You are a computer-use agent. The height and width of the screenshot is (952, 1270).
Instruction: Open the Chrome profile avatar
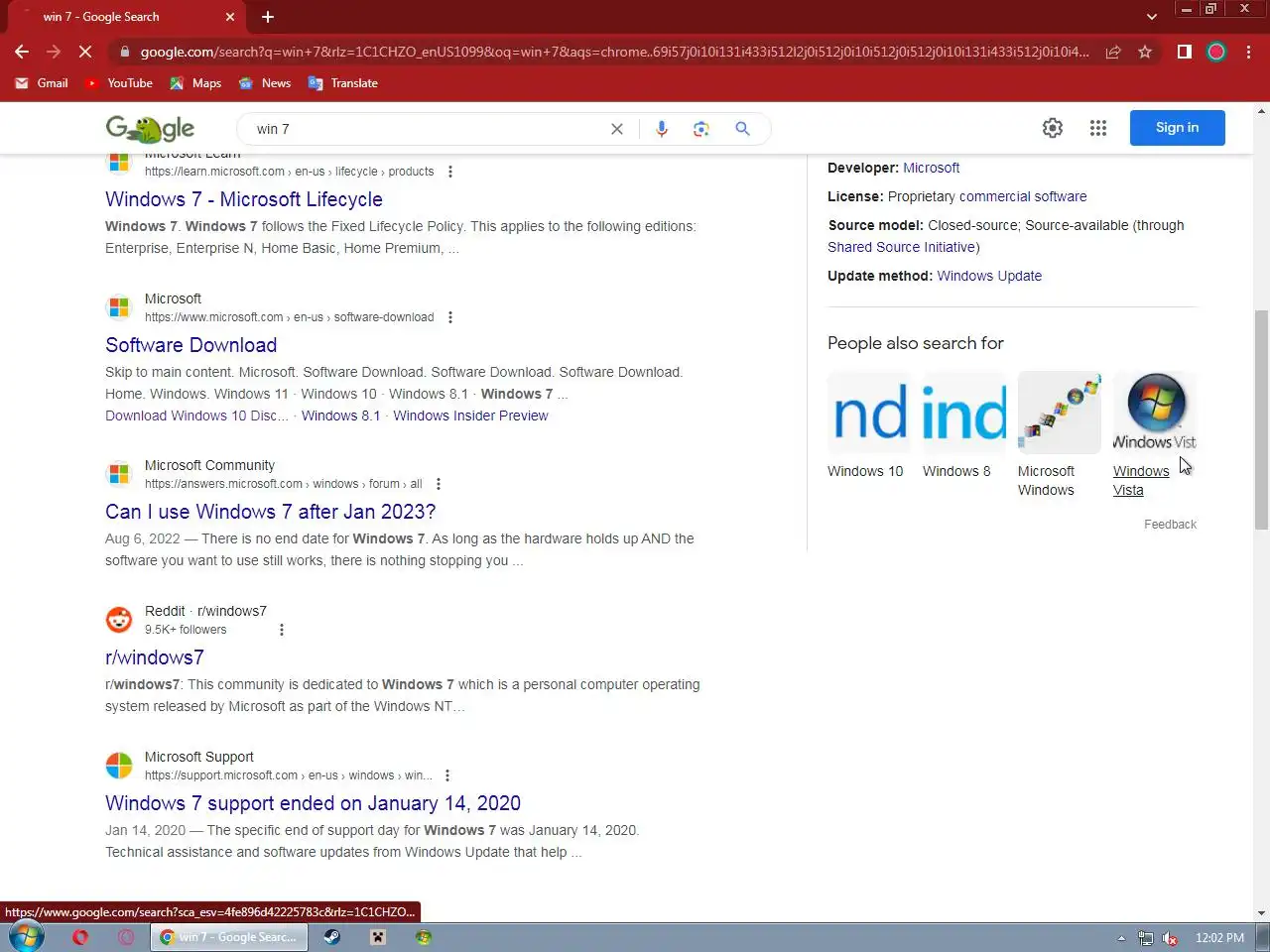(1216, 52)
